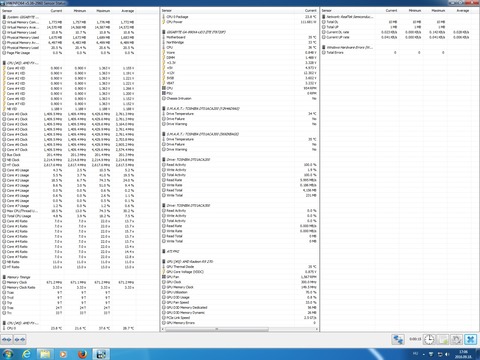
Task: Select the GPU Memory Clock row
Action: [239, 287]
